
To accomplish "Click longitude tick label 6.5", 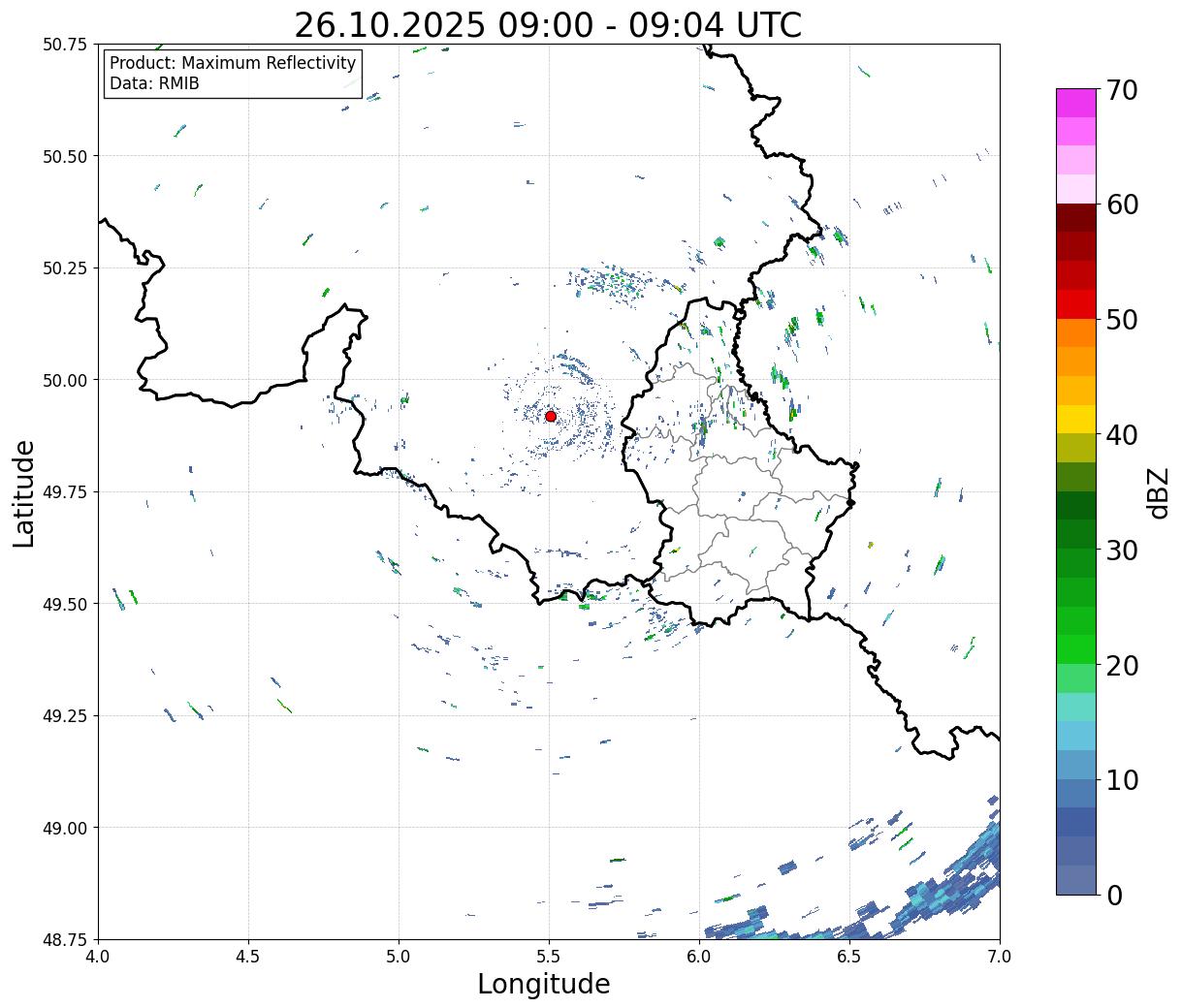I will coord(849,957).
